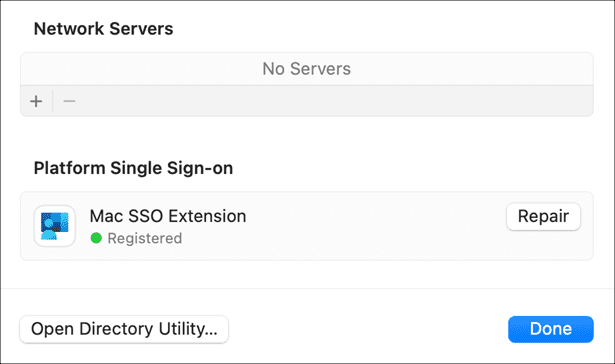Screen dimensions: 615x364
Task: Click the 'Platform Single Sign-on' heading
Action: tap(133, 168)
